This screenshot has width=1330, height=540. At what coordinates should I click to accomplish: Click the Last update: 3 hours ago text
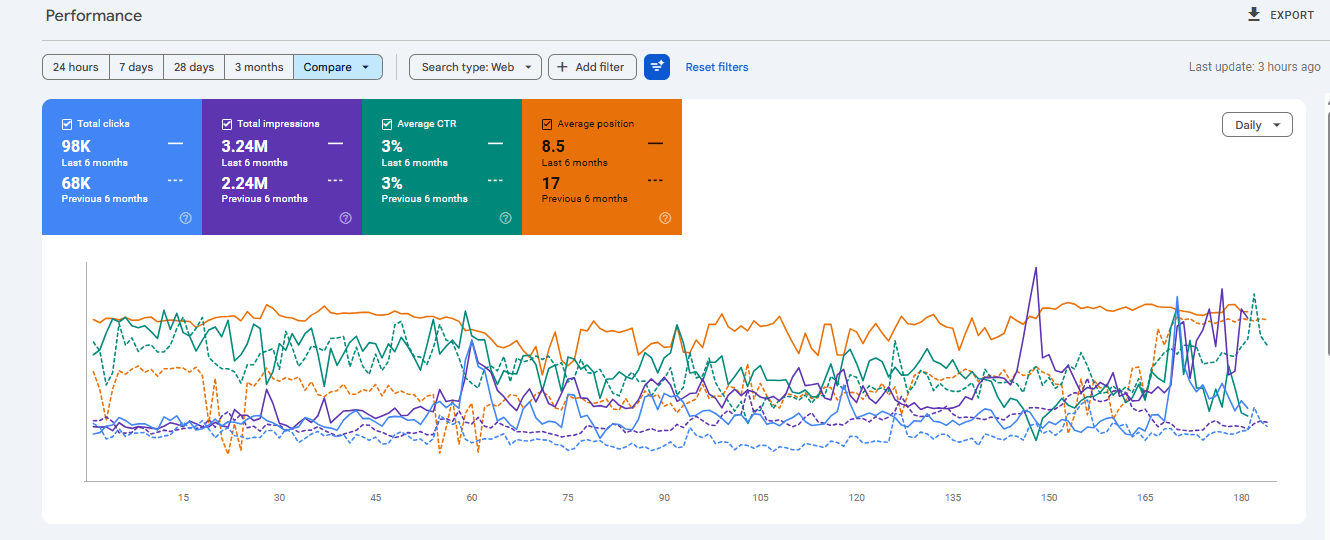1255,67
